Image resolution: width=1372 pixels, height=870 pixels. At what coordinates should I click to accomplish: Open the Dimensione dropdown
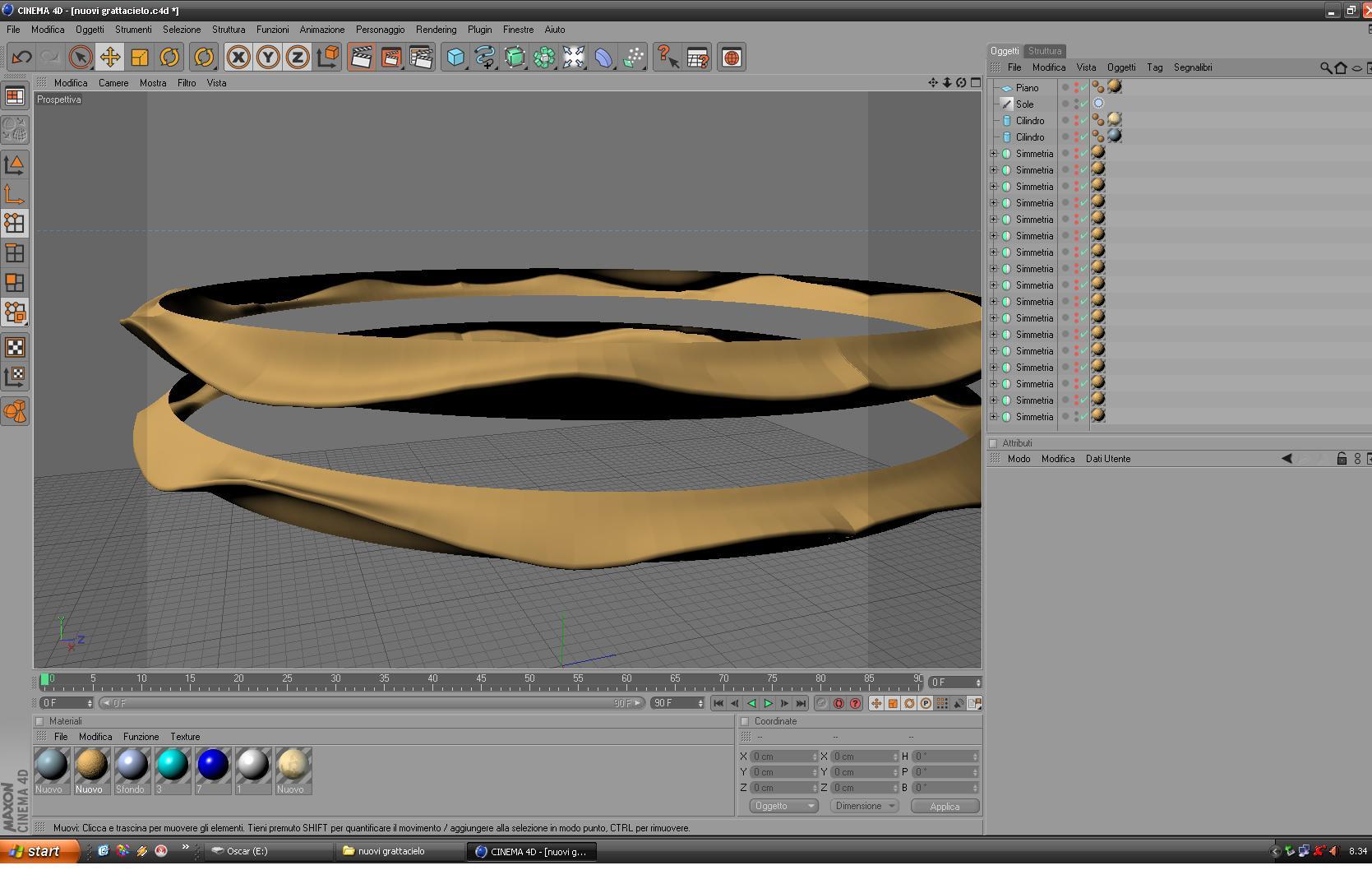coord(864,806)
